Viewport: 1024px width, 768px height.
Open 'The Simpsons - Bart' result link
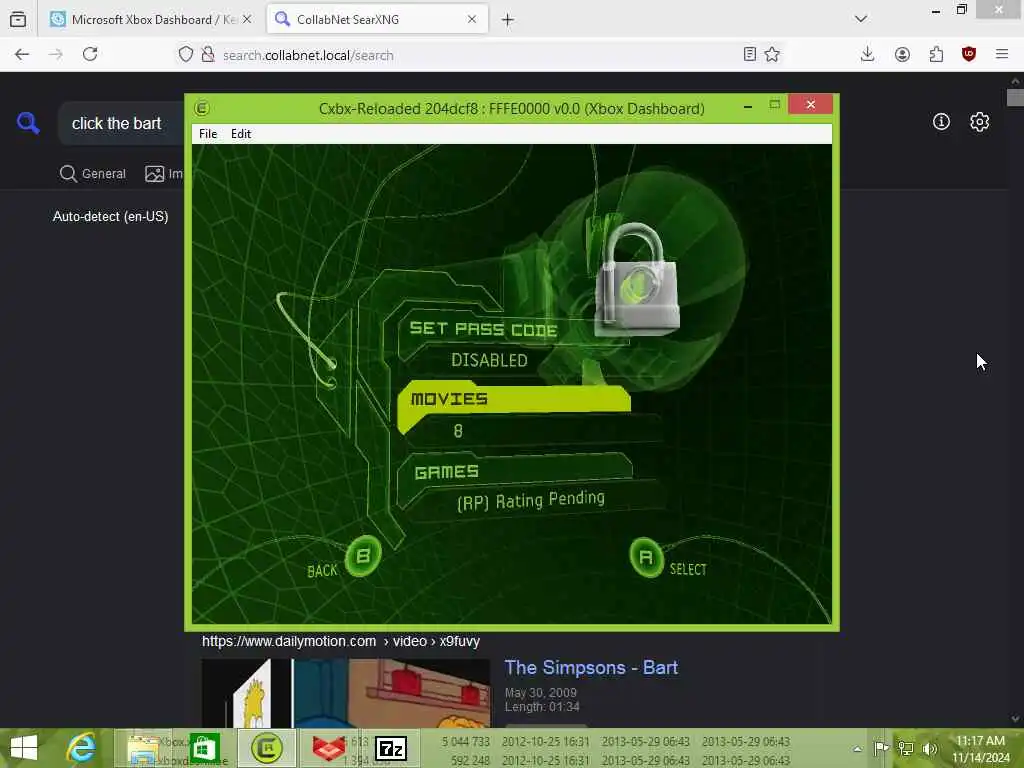click(591, 667)
